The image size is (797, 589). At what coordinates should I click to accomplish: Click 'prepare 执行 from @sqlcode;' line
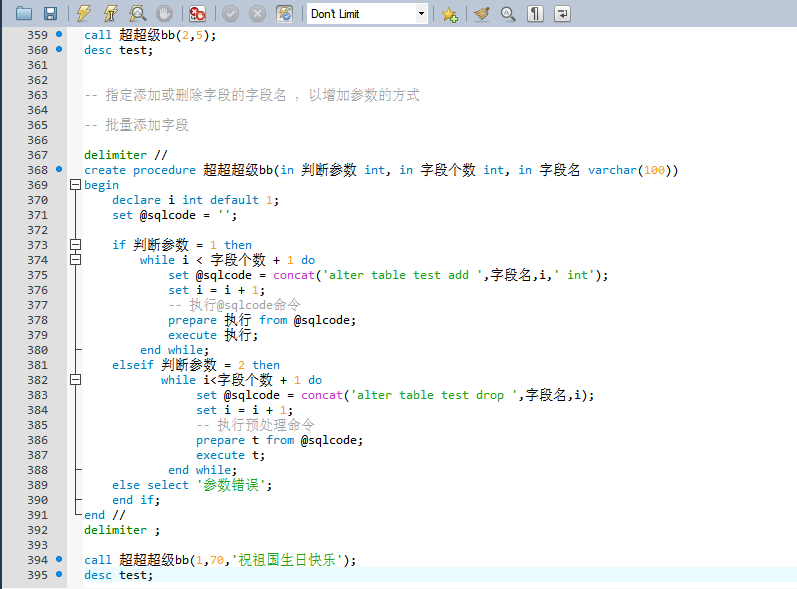tap(262, 320)
